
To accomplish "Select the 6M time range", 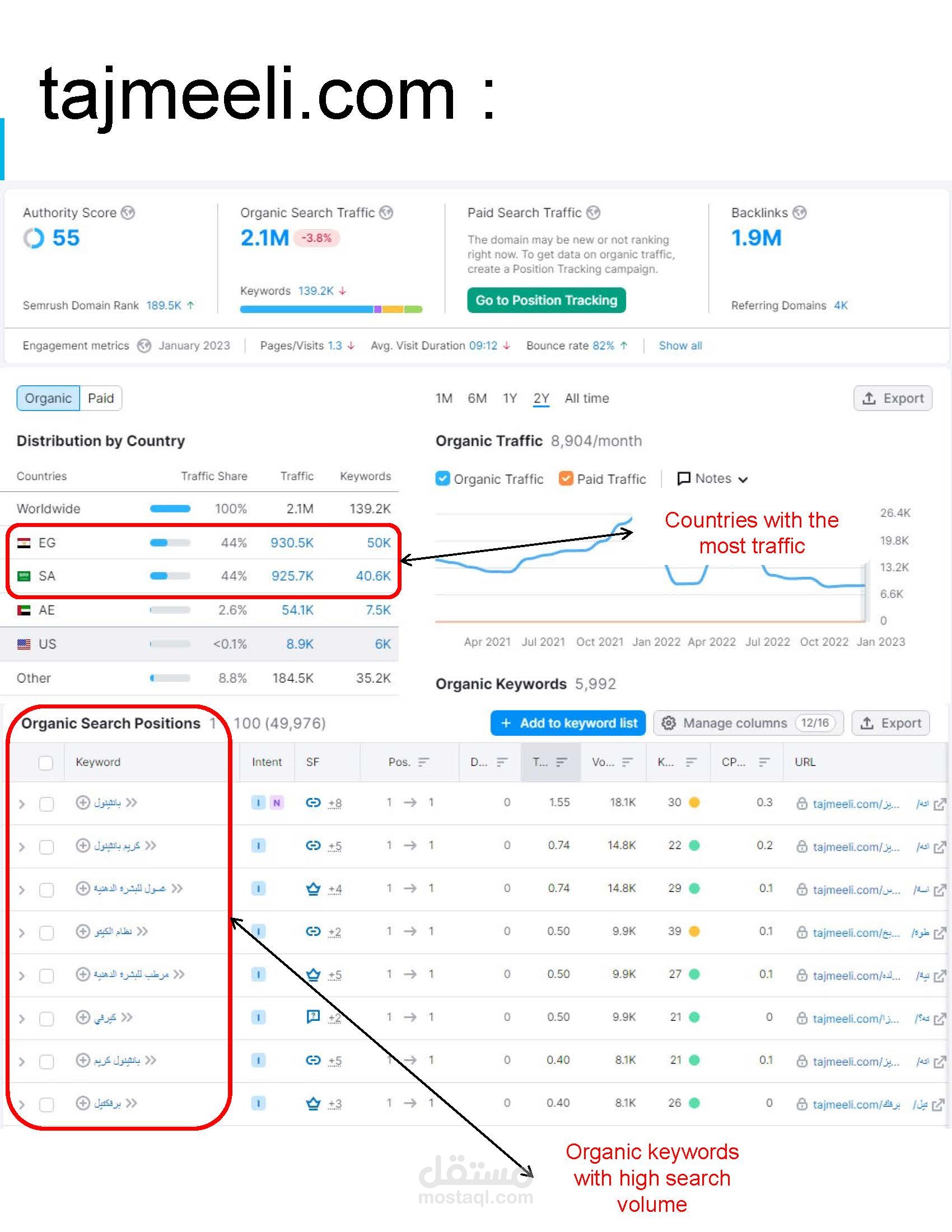I will click(x=477, y=398).
